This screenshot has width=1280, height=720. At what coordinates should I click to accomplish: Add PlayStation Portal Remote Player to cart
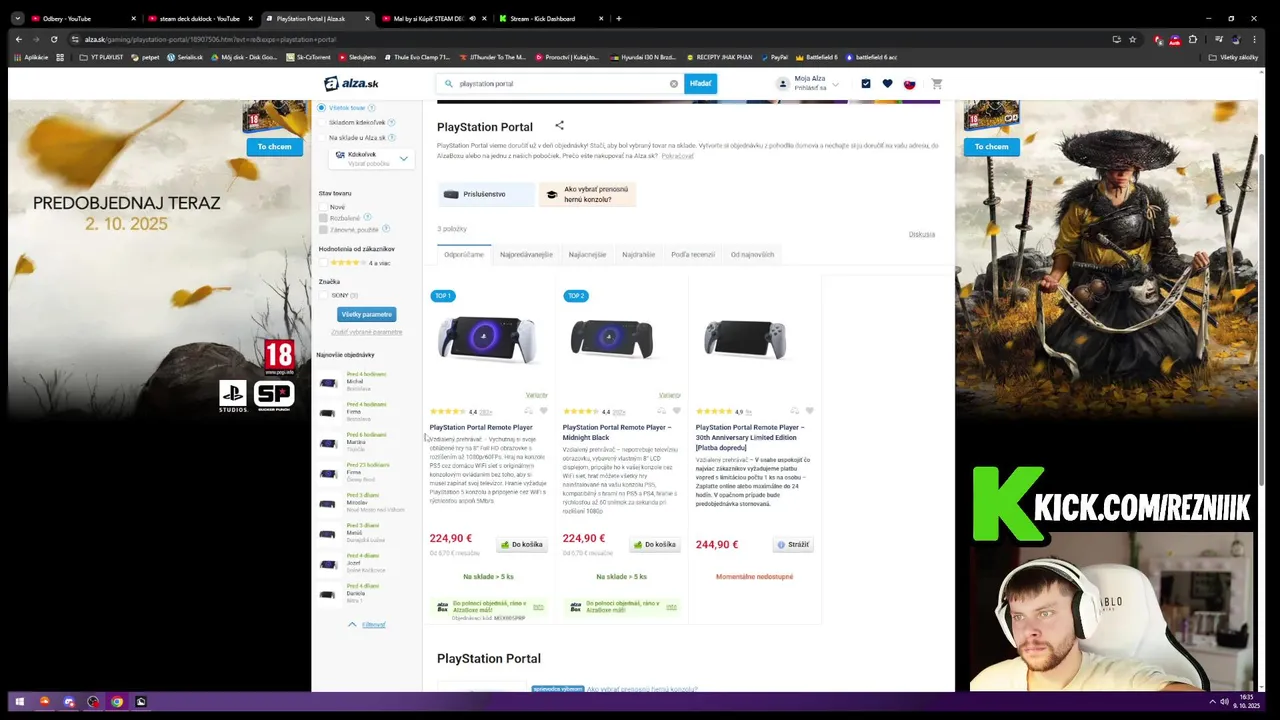(x=522, y=545)
